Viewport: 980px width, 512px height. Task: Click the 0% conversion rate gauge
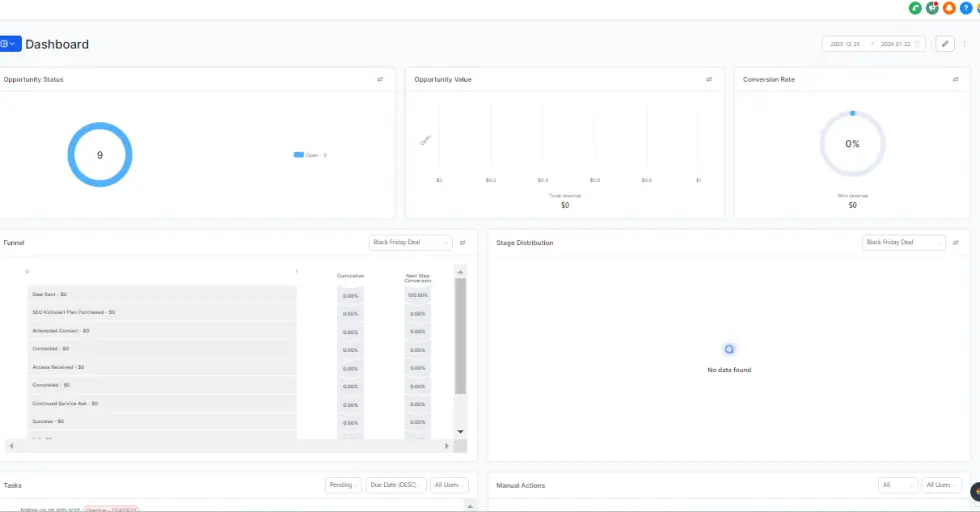point(852,144)
